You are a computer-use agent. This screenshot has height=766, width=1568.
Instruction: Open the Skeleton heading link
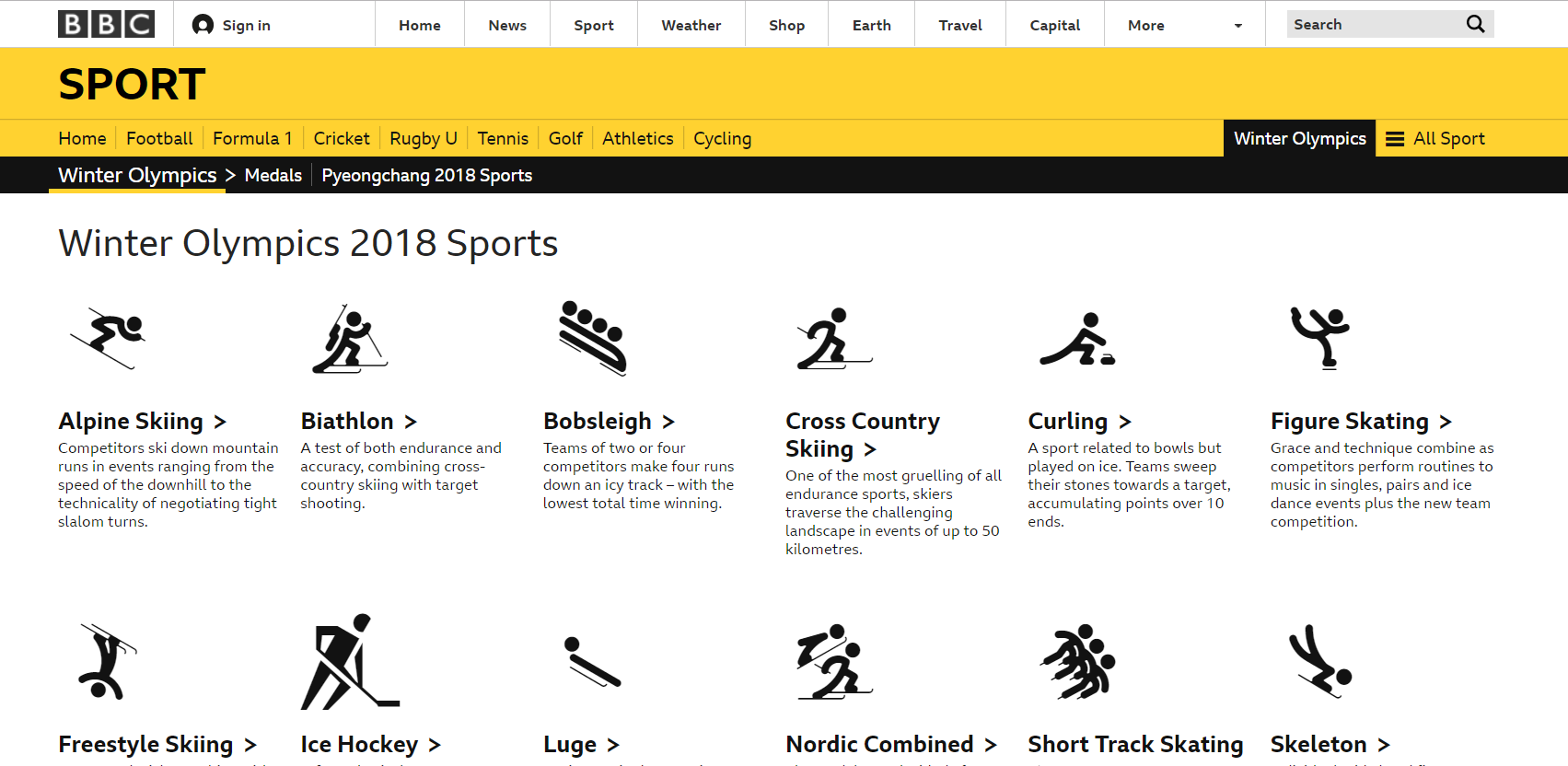(1330, 745)
